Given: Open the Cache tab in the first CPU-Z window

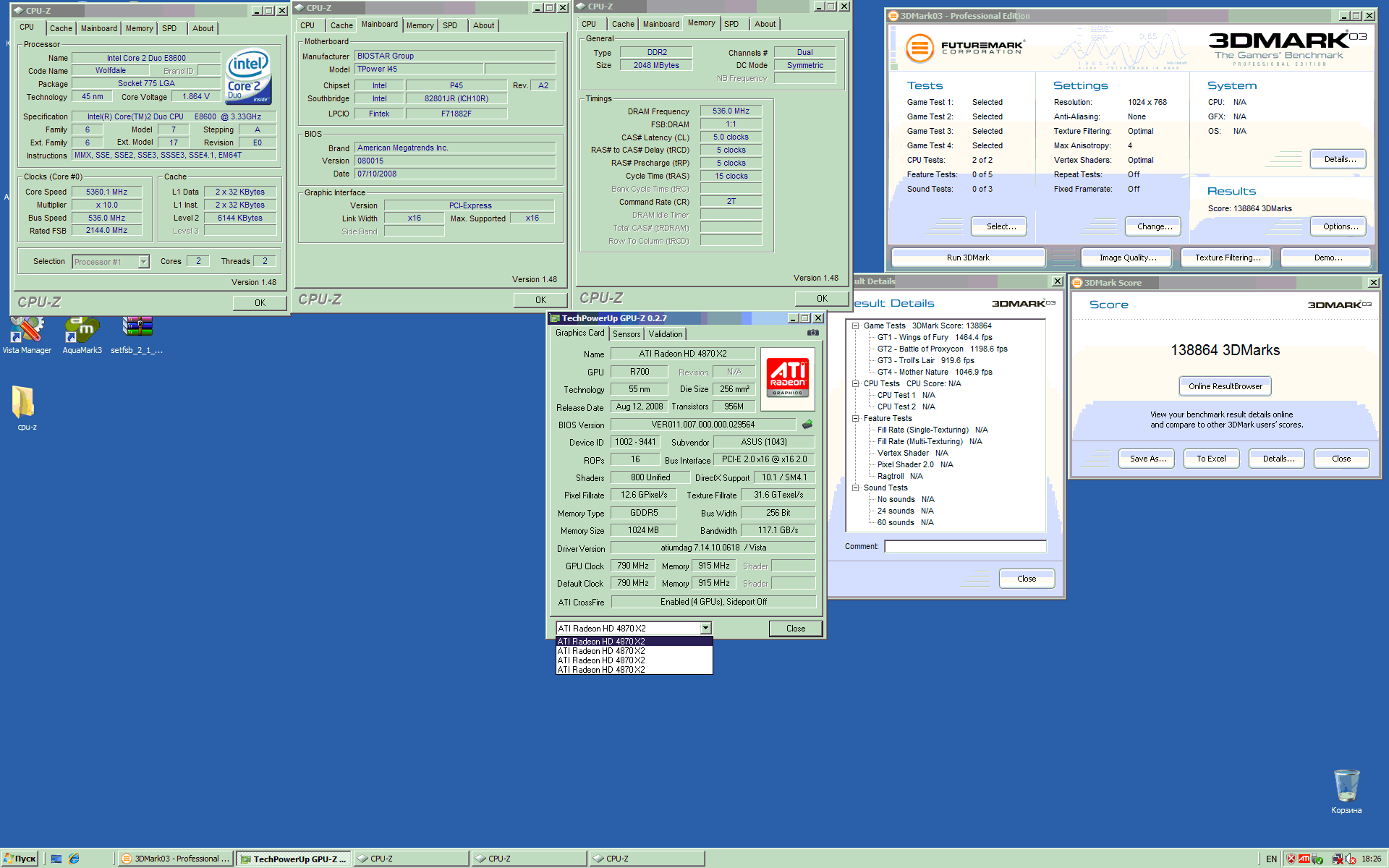Looking at the screenshot, I should [61, 29].
